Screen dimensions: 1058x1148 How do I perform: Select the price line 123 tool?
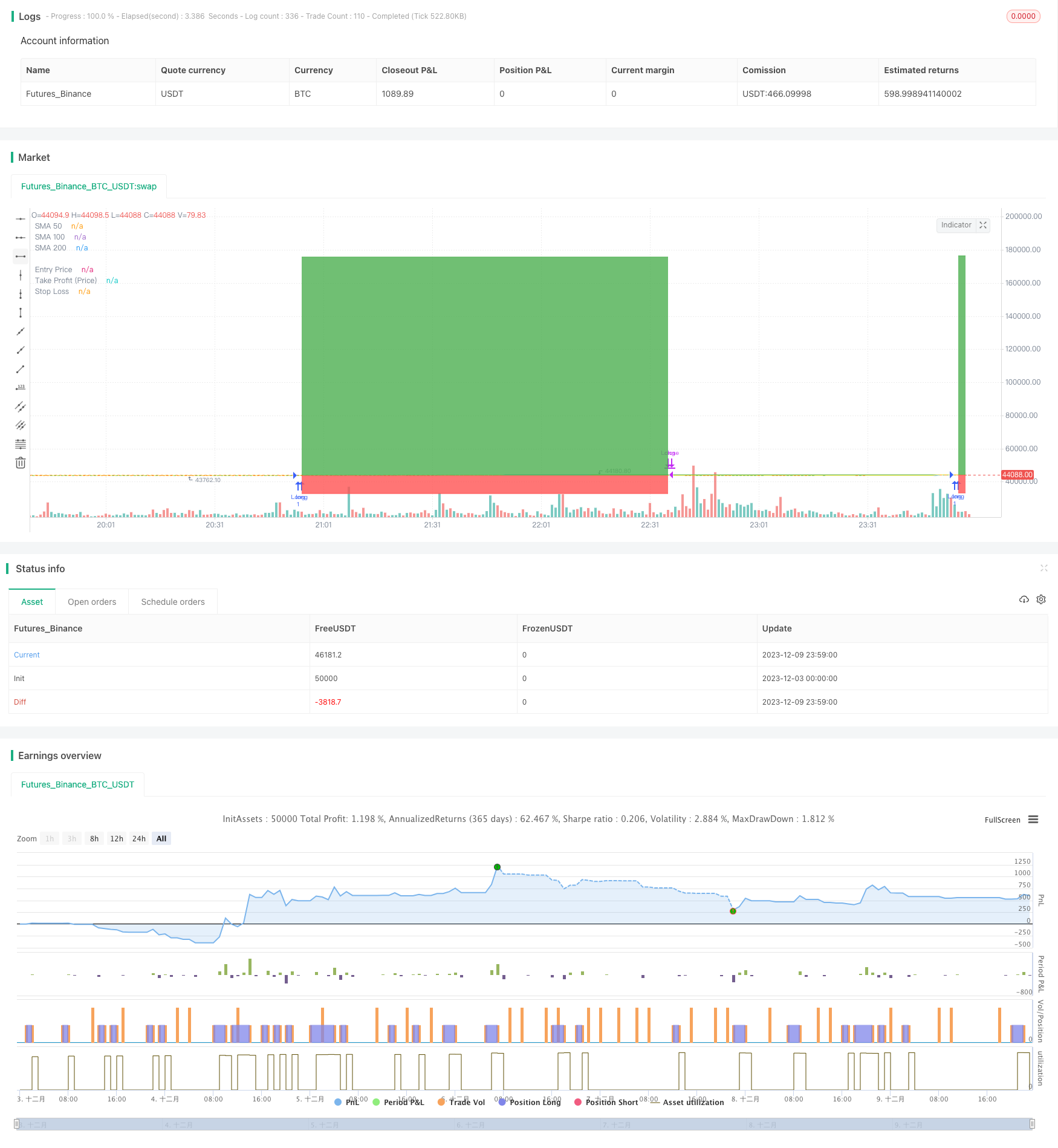(x=21, y=388)
